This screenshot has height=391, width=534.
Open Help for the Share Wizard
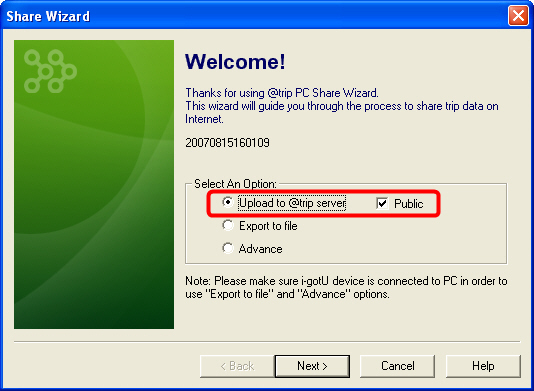[x=483, y=366]
